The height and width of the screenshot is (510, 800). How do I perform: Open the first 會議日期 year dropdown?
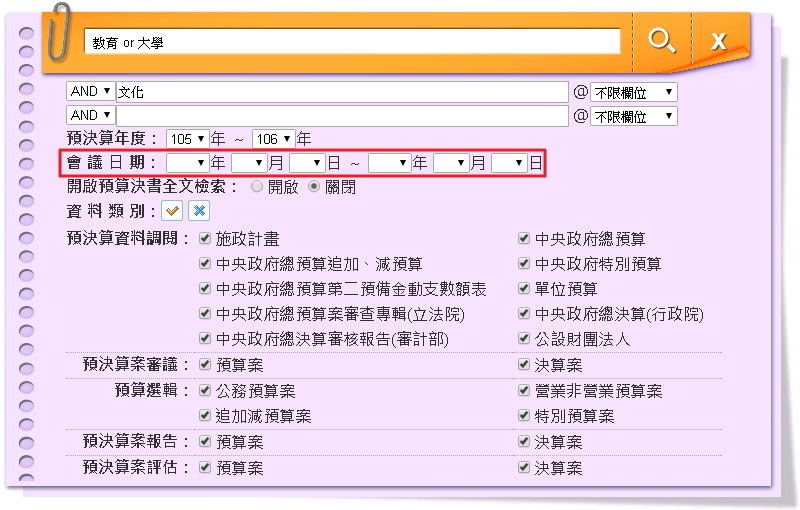point(187,162)
